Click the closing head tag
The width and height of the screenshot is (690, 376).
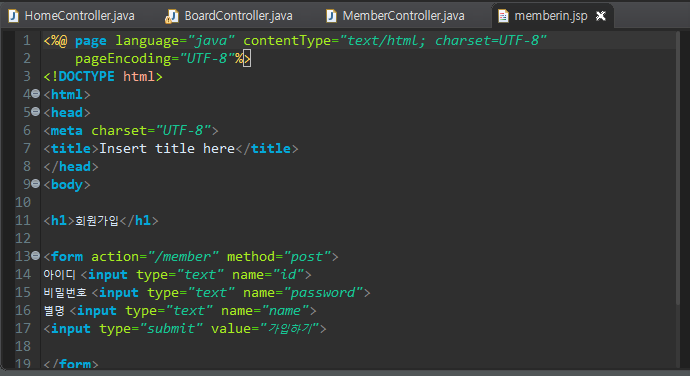[71, 166]
